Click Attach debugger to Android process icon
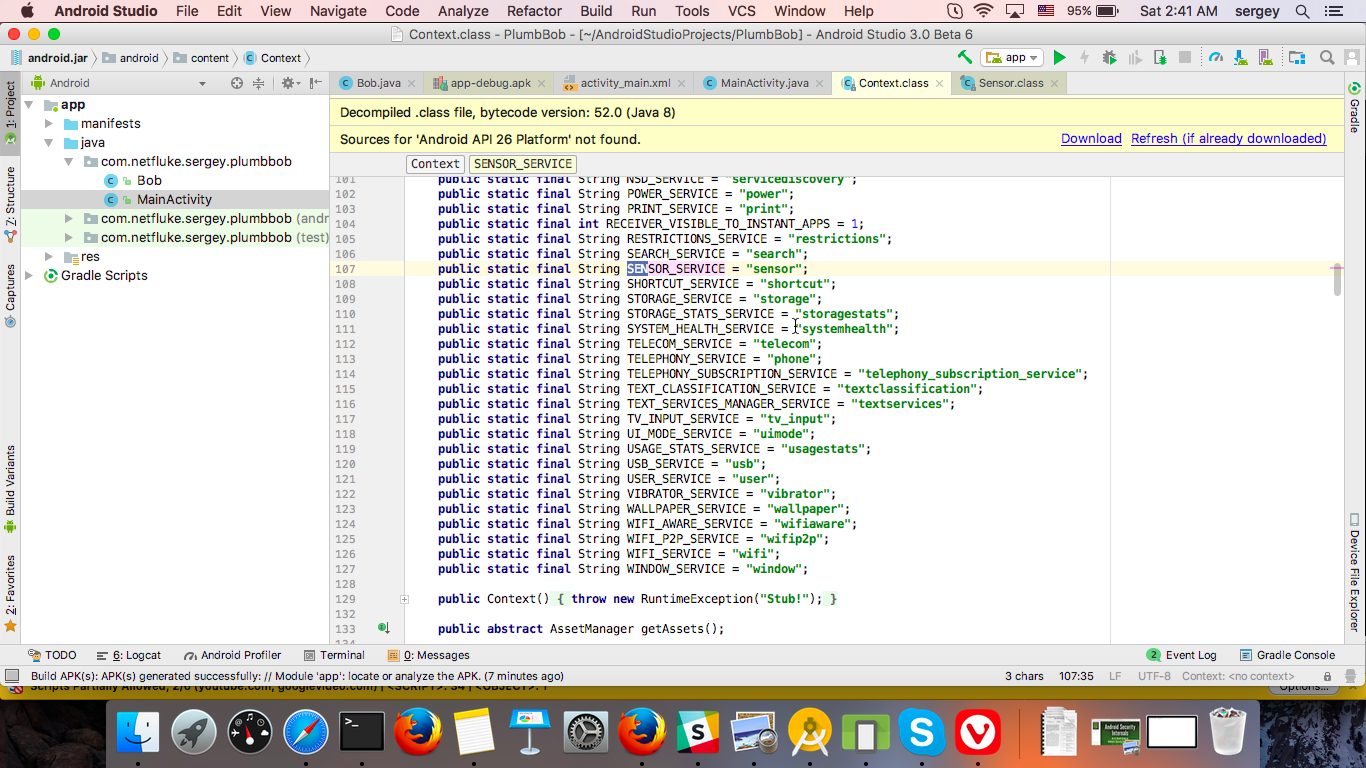 coord(1160,58)
